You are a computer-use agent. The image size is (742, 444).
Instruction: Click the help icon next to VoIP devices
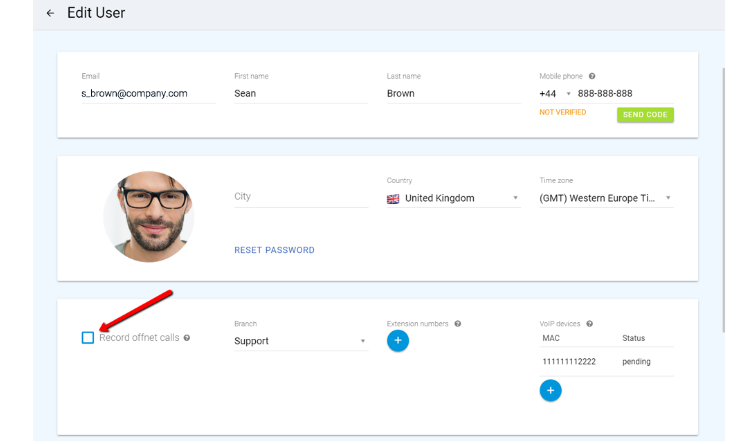590,324
